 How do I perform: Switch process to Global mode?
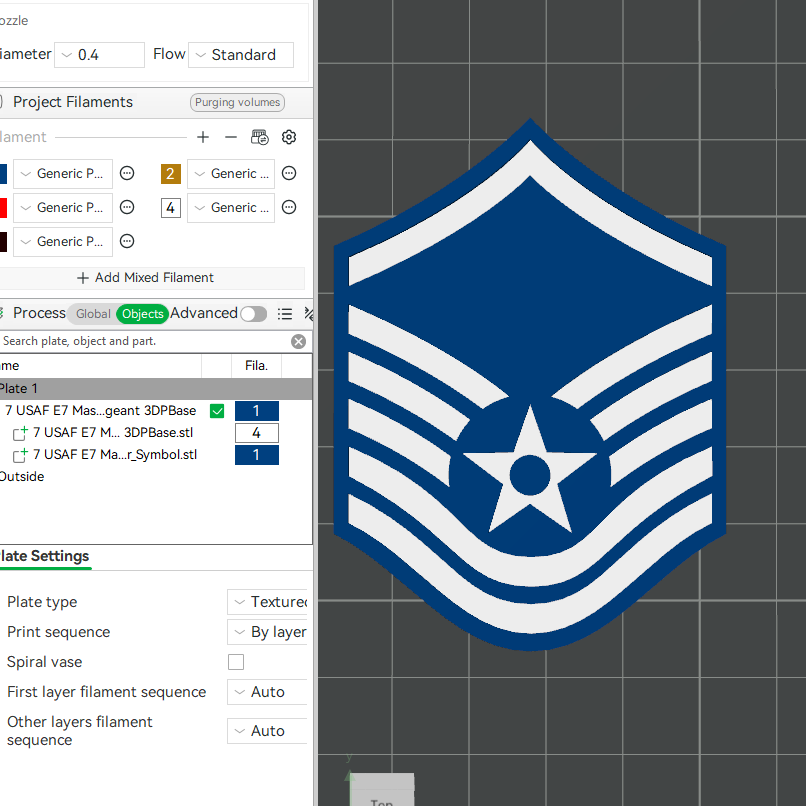[x=93, y=314]
